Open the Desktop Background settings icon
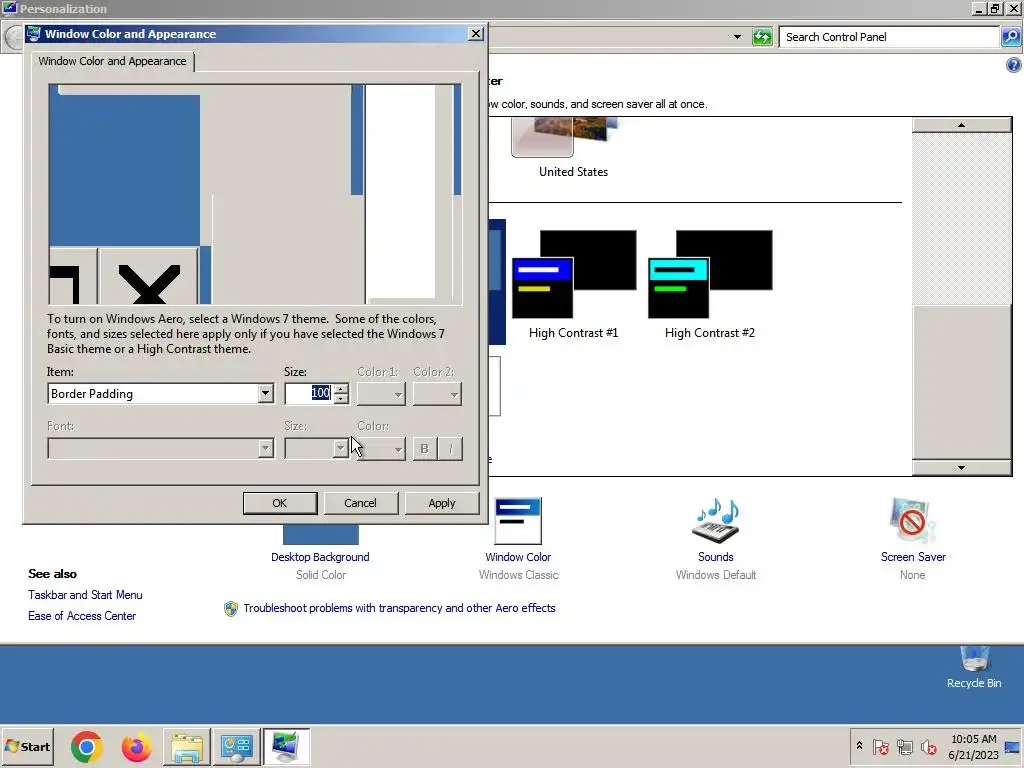 (321, 534)
